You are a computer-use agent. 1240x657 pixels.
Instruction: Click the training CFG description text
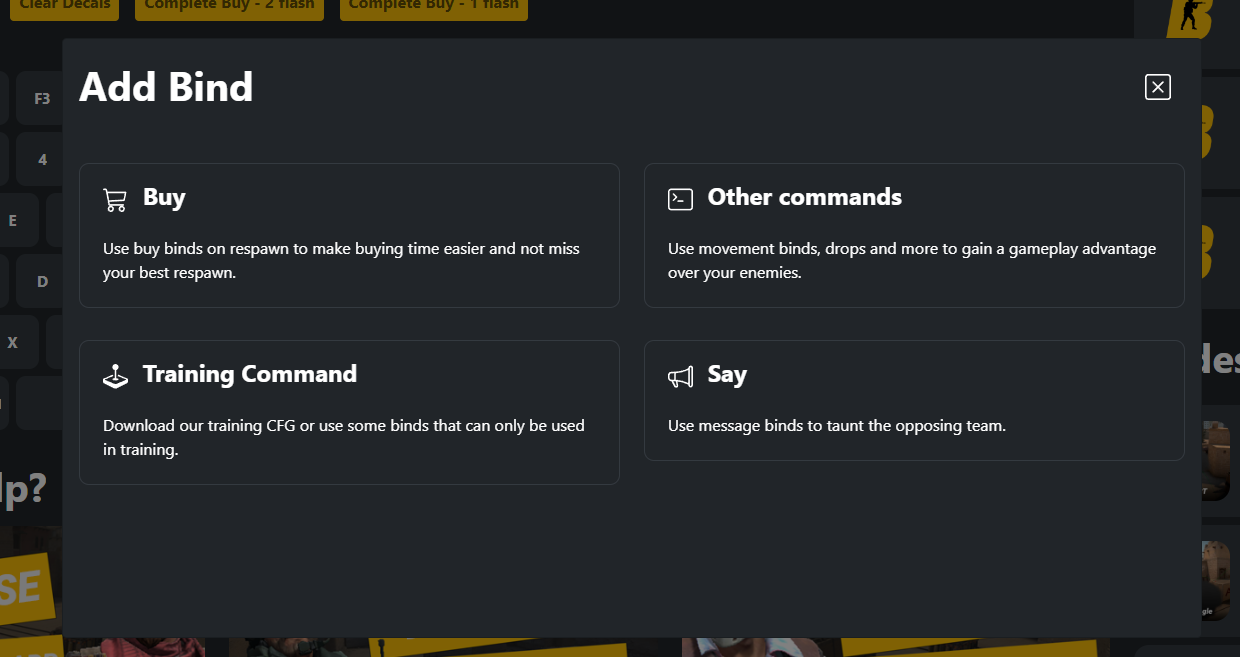(x=344, y=437)
